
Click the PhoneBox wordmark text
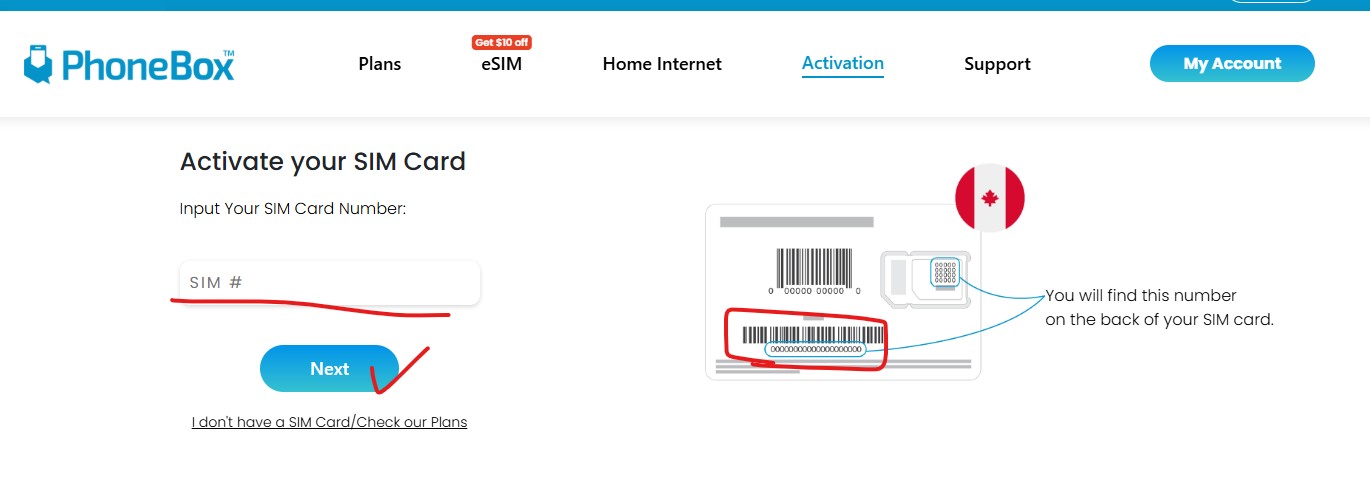click(x=148, y=65)
